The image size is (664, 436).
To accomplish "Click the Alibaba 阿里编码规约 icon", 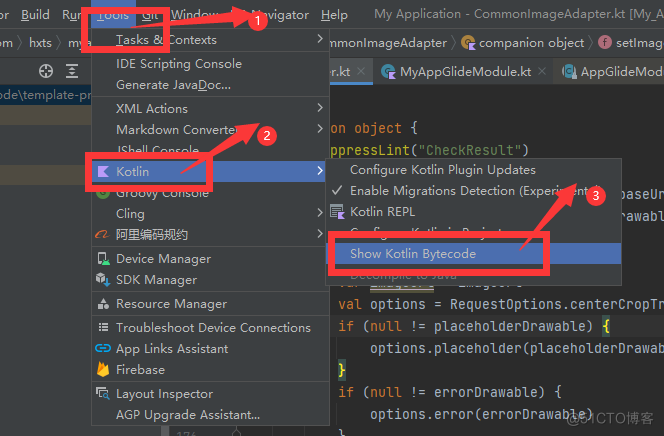I will pyautogui.click(x=102, y=234).
